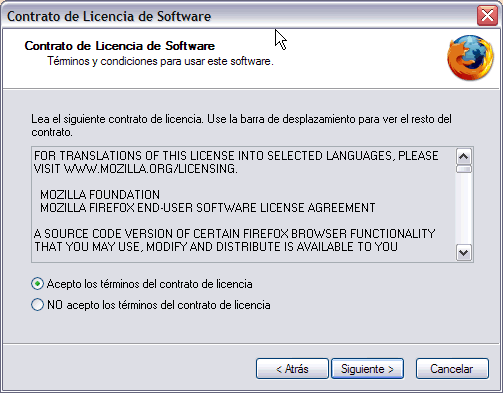503x393 pixels.
Task: Click the WWW.MOZILLA.ORG/LICENSING text in the license
Action: [x=151, y=169]
